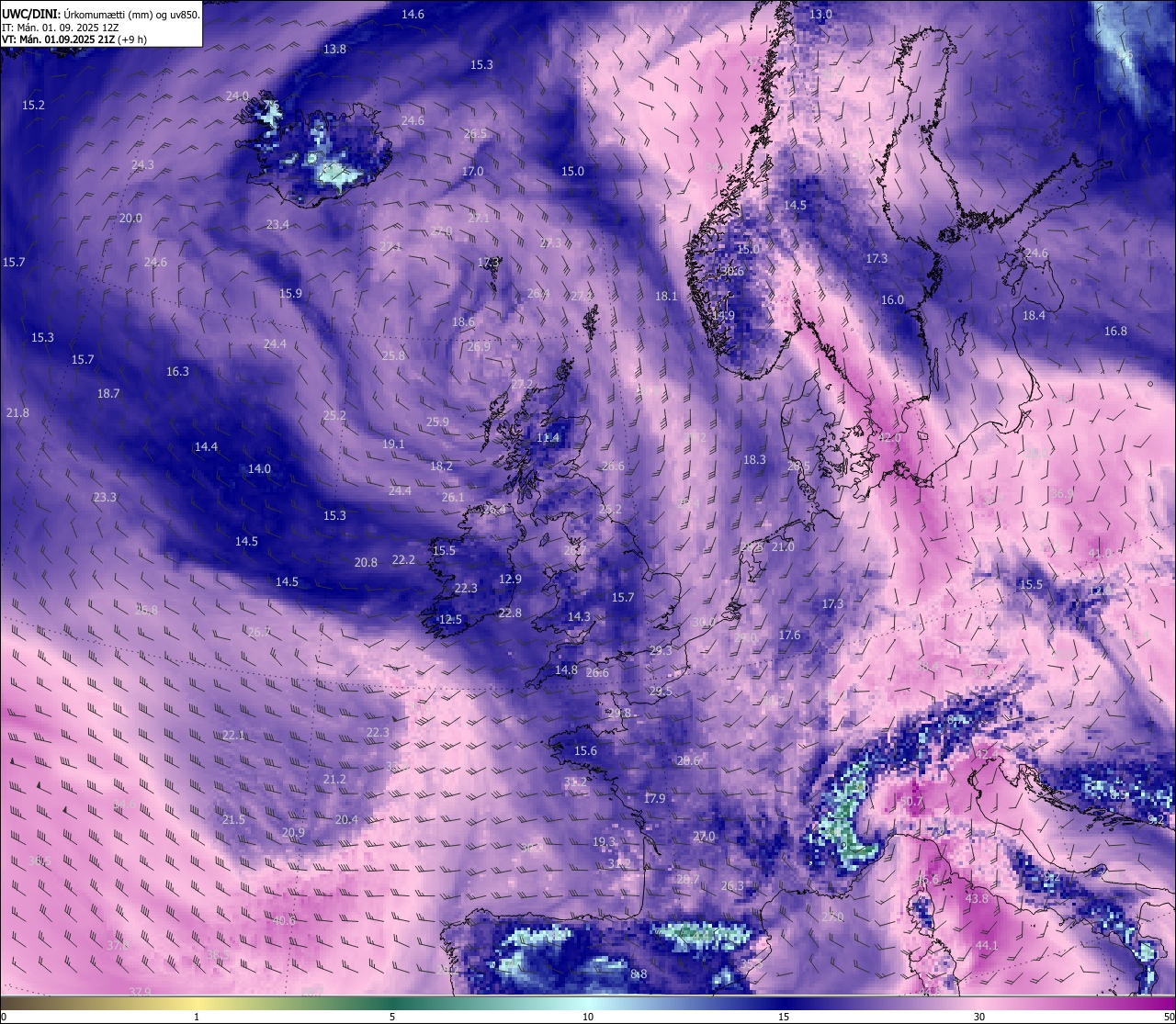
Task: Click the map value 18.7
Action: pyautogui.click(x=108, y=393)
